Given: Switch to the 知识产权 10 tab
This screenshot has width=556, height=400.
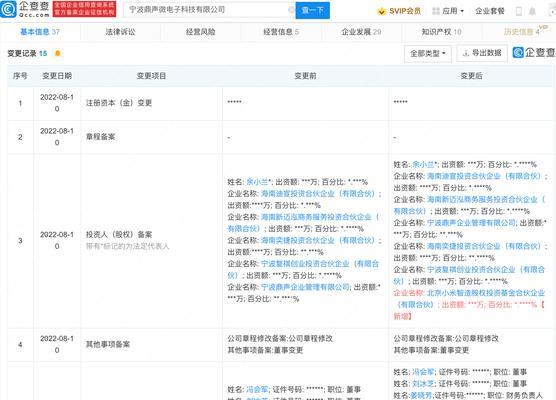Looking at the screenshot, I should (441, 32).
